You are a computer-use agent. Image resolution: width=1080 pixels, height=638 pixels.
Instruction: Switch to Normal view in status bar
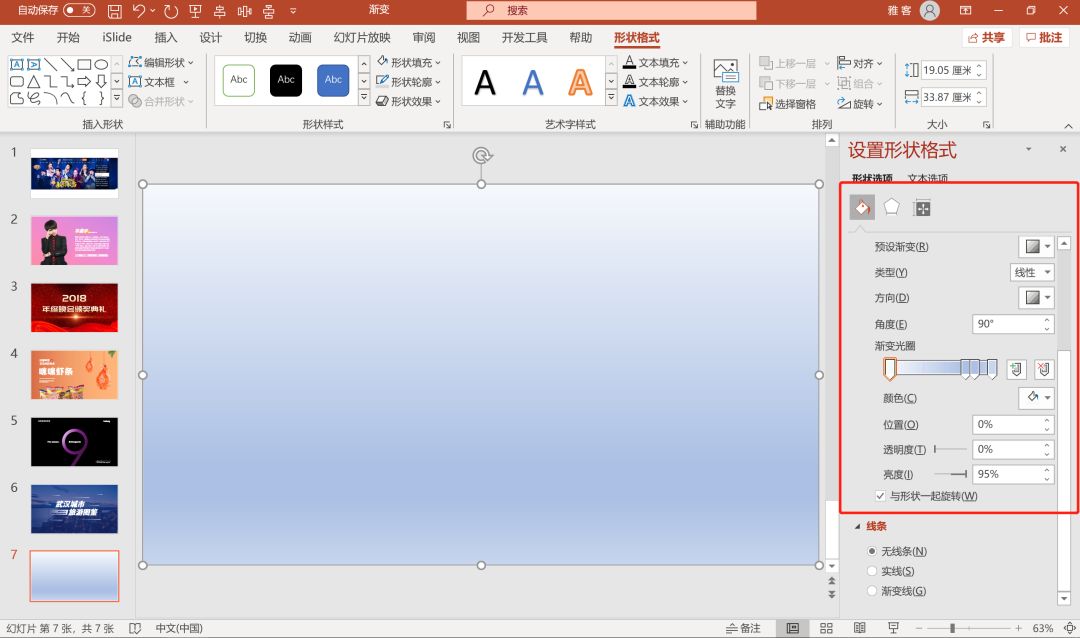pos(793,628)
